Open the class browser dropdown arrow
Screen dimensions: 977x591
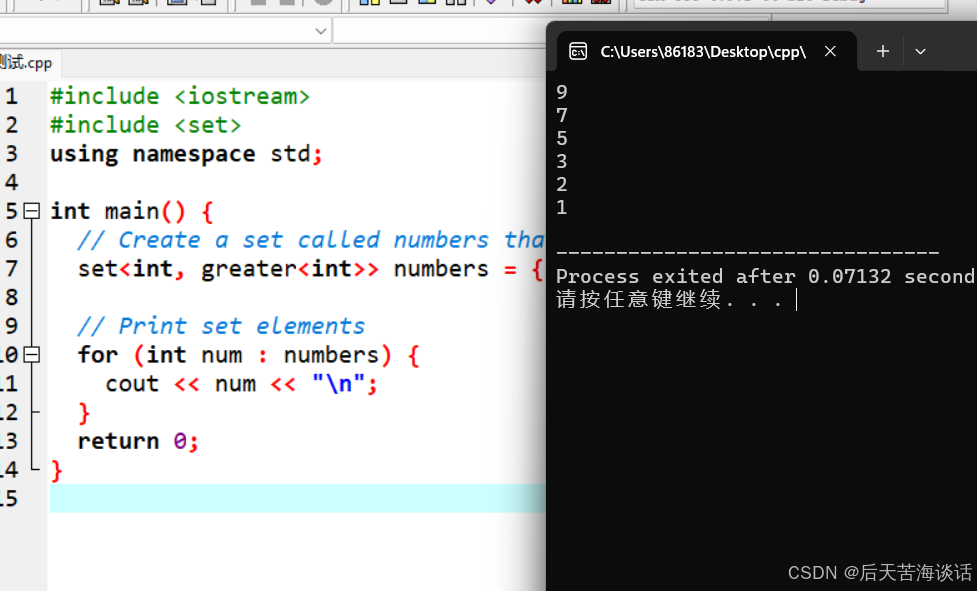(320, 31)
